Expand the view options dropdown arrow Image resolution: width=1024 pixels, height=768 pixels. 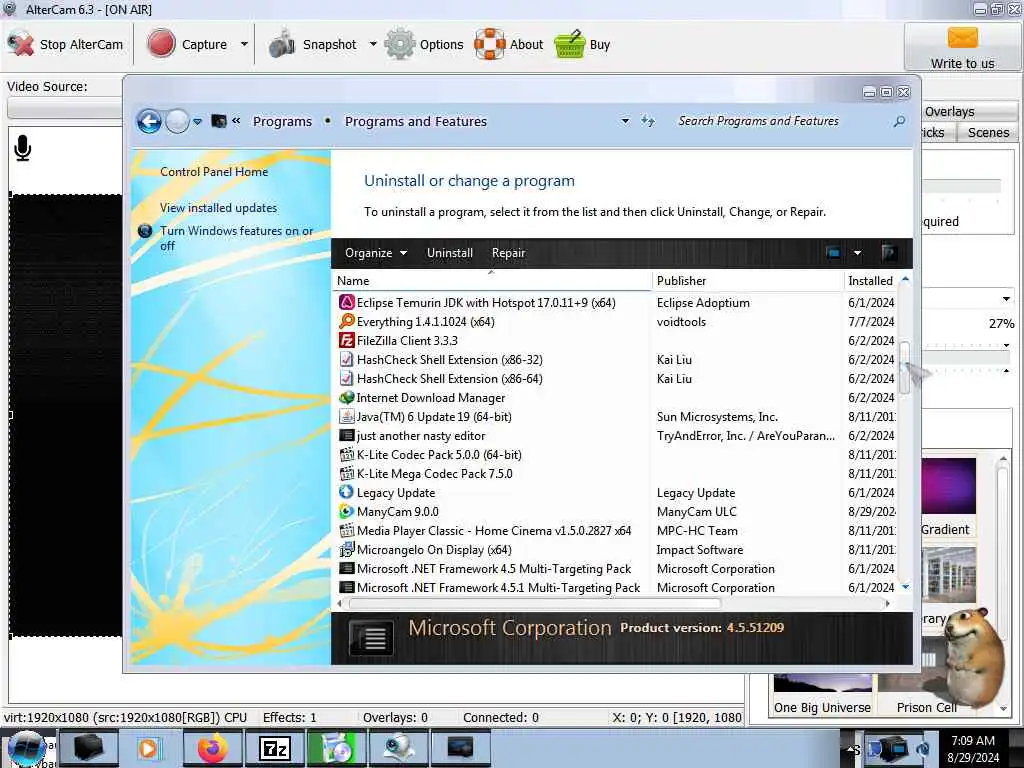(857, 253)
